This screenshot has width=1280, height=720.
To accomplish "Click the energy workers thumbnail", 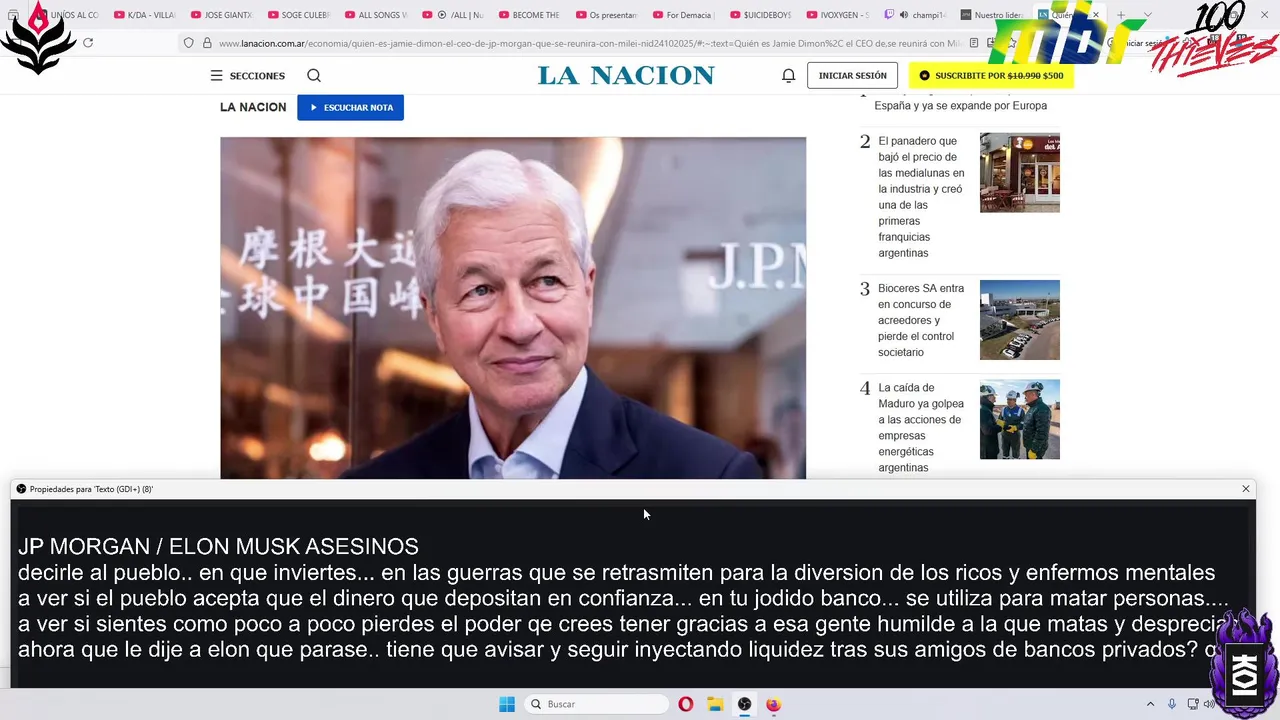I will (1020, 419).
